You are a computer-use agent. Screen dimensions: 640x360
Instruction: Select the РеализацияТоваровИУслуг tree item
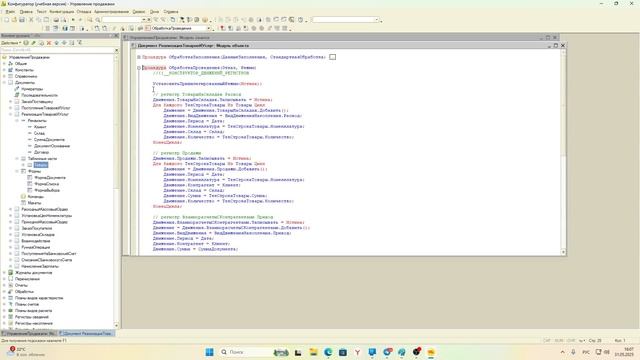(x=45, y=114)
